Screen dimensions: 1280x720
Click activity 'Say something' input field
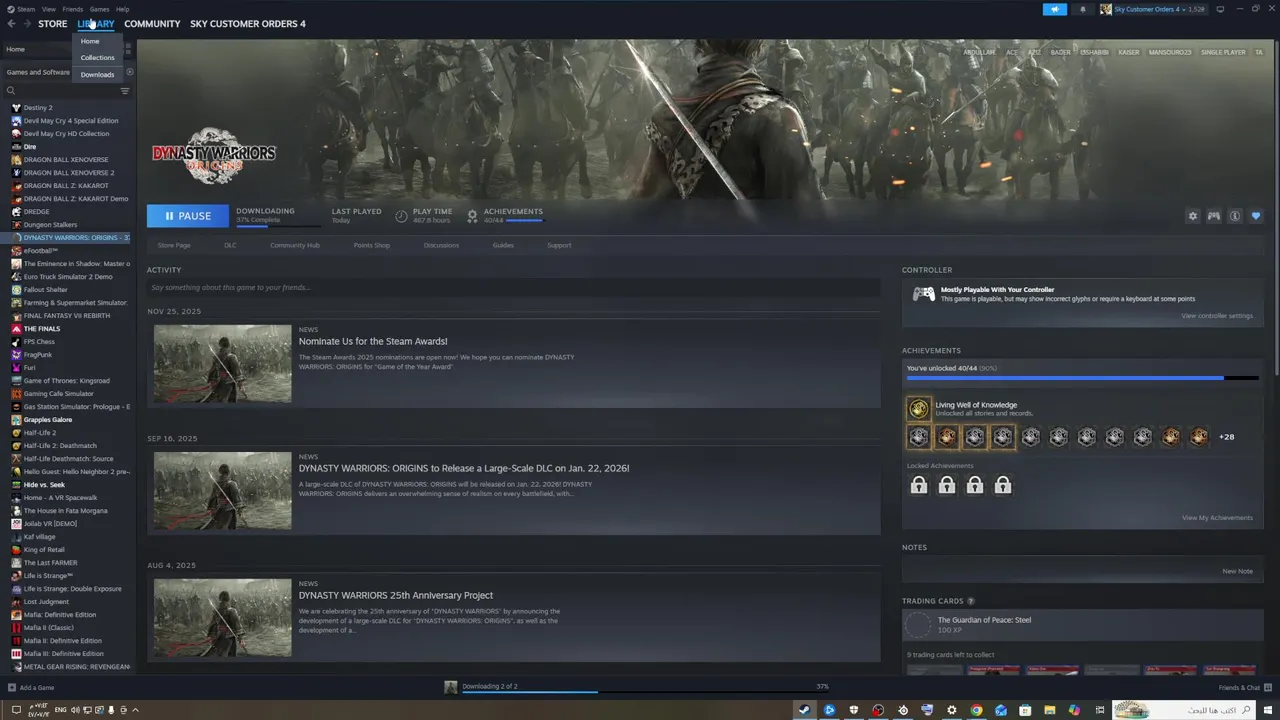[x=513, y=287]
